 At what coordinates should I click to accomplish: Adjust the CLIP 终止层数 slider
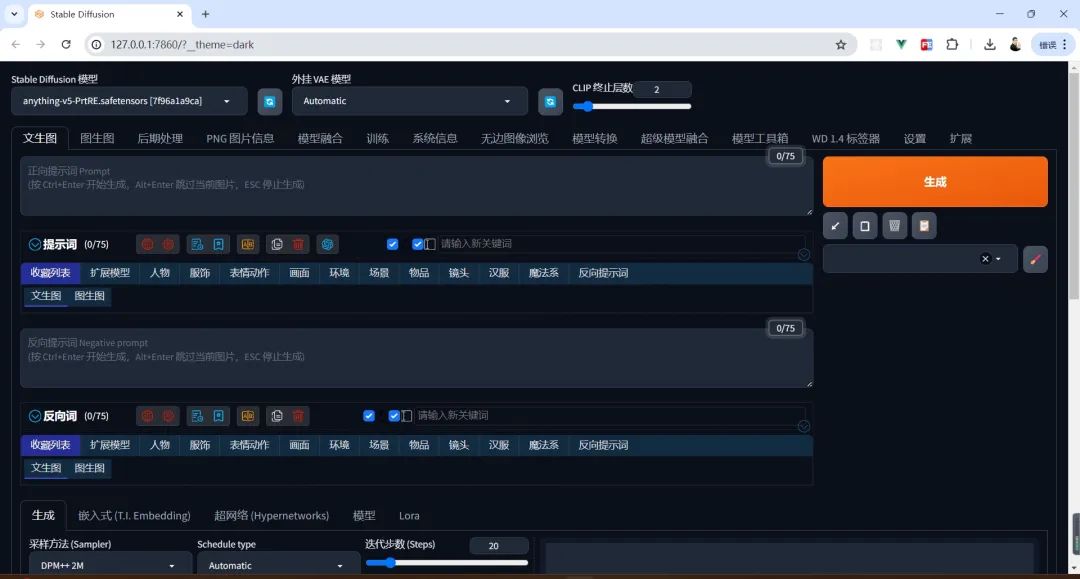(x=632, y=106)
